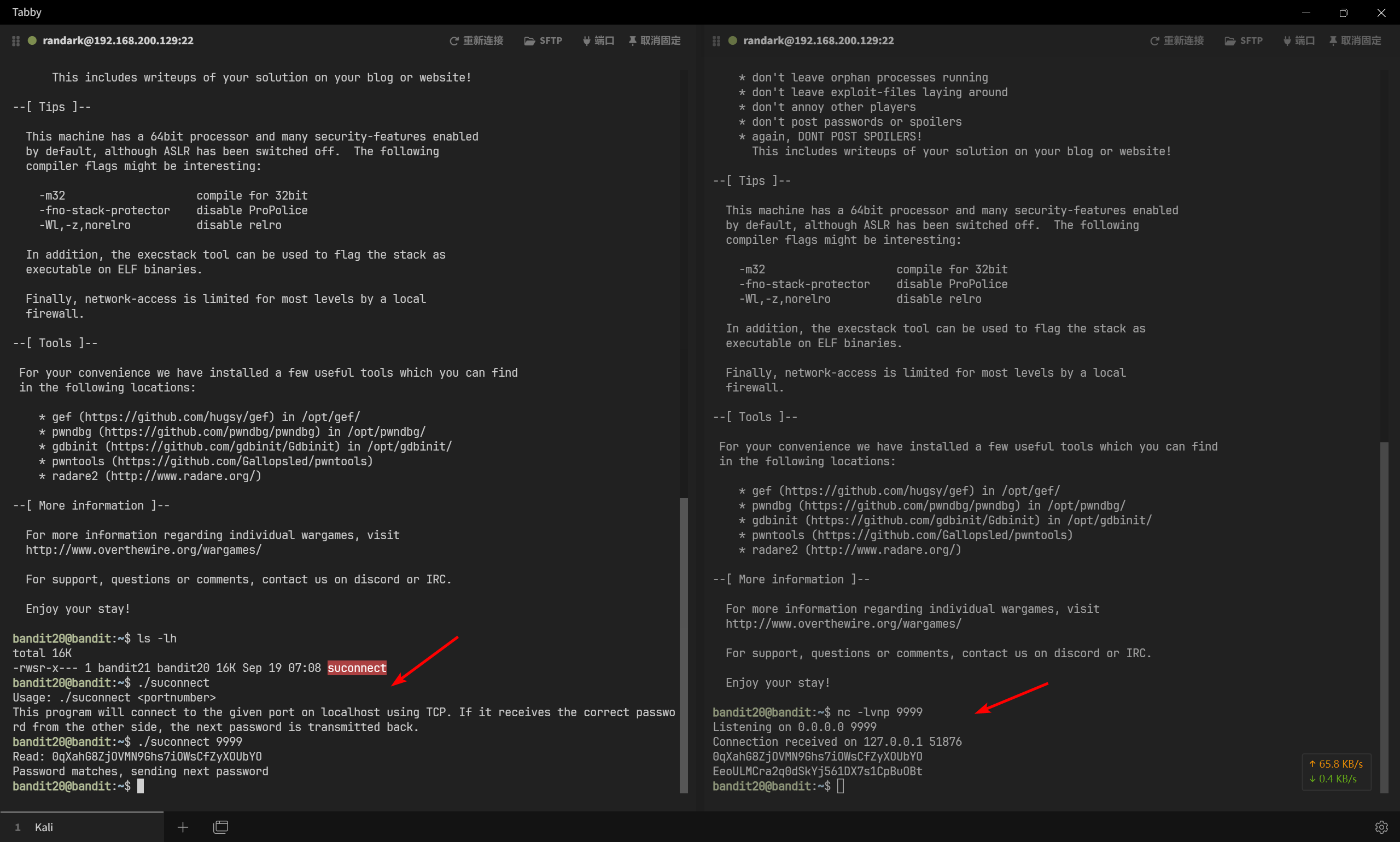Screen dimensions: 1400x842
Task: Click the pwntools GitHub link in the left pane
Action: [x=242, y=461]
